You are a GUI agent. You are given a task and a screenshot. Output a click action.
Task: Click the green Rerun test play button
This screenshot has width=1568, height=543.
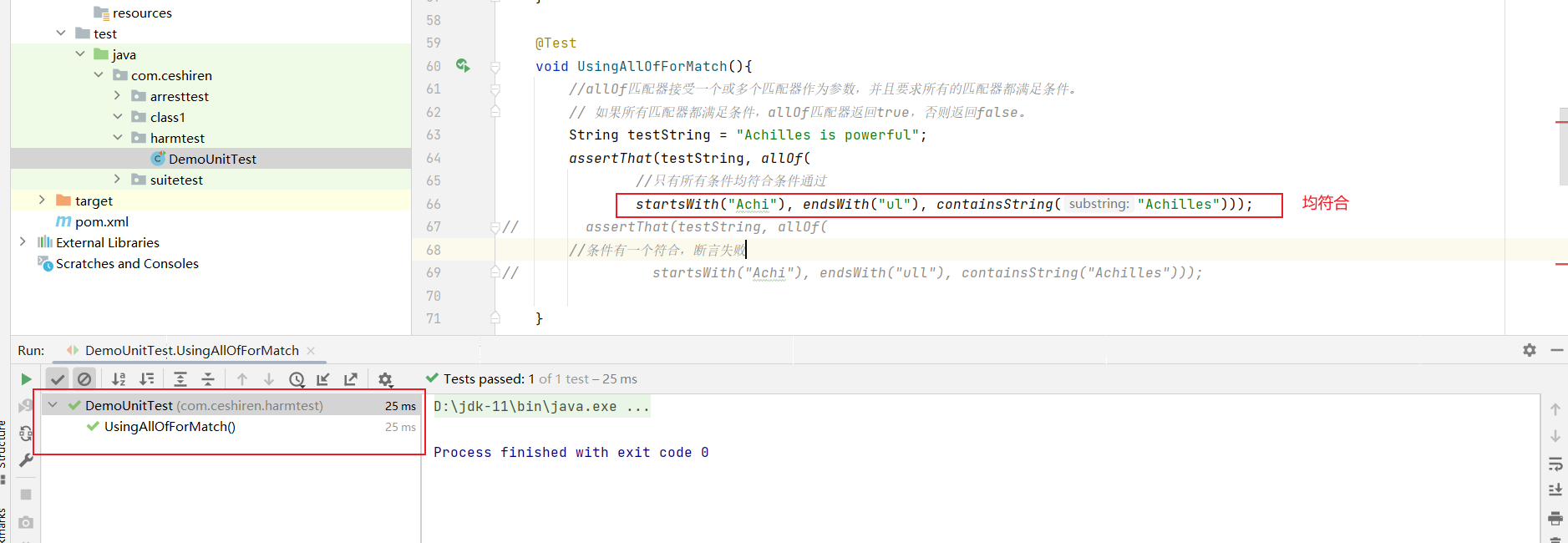pos(26,379)
